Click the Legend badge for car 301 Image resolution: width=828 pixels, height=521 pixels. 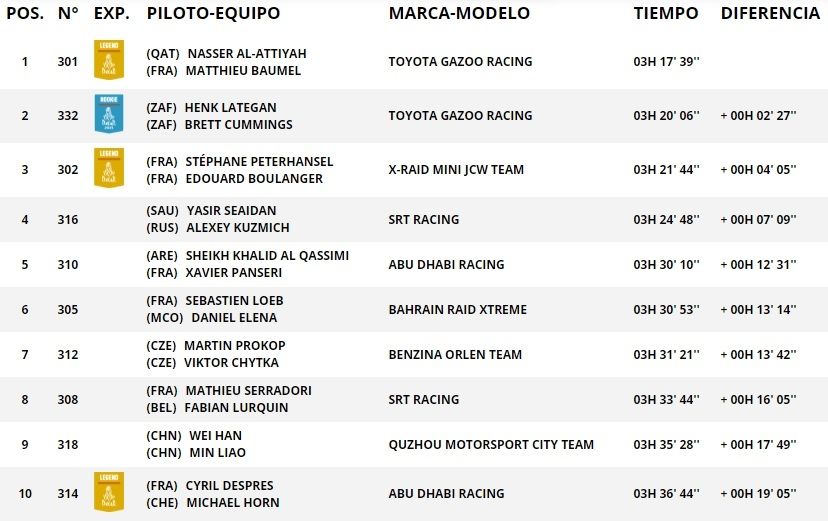(x=108, y=61)
